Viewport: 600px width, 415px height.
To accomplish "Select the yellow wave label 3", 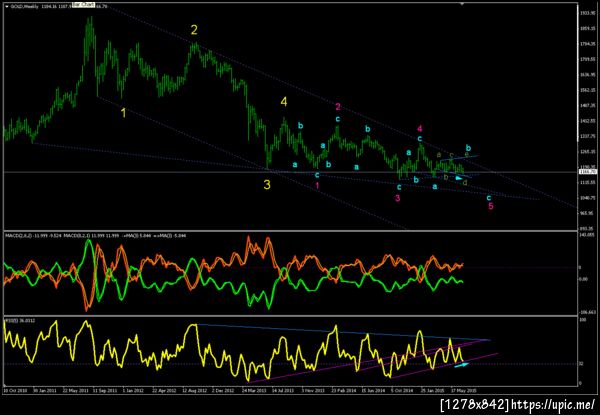I will pyautogui.click(x=267, y=185).
